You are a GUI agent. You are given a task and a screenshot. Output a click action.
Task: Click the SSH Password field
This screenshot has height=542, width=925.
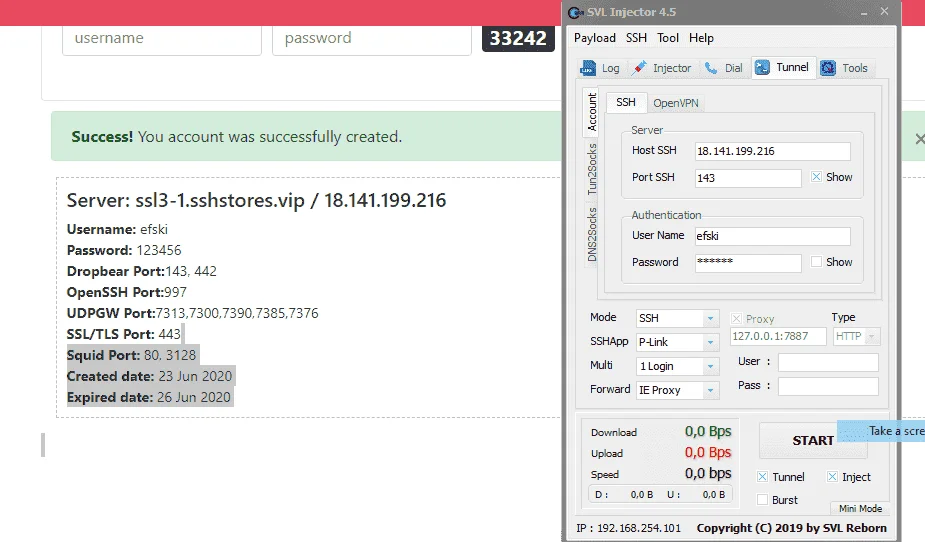tap(748, 263)
